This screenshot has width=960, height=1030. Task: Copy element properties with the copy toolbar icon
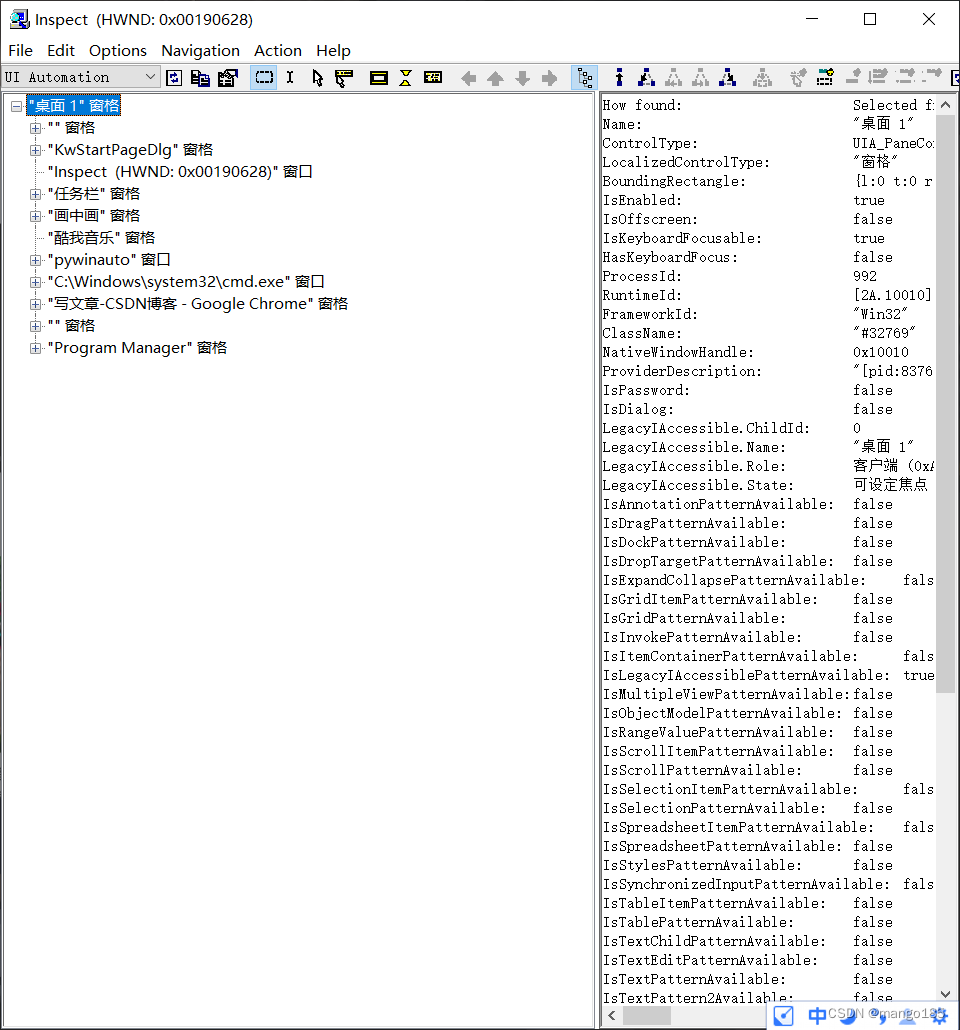pyautogui.click(x=195, y=77)
